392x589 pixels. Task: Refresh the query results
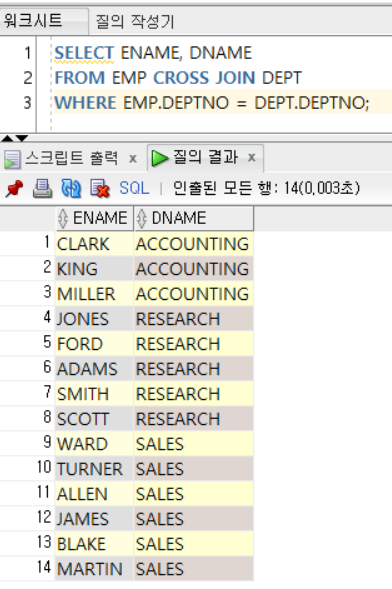[x=71, y=188]
